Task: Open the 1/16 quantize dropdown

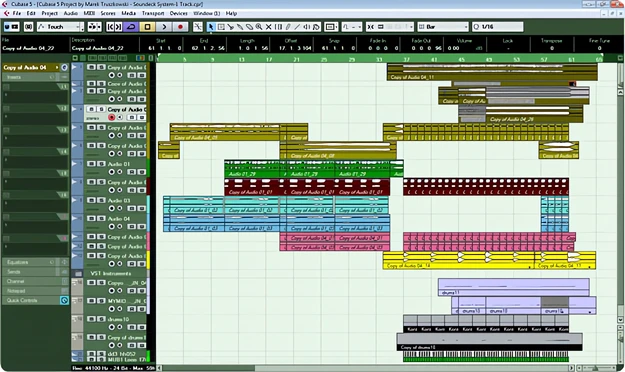Action: [x=497, y=27]
